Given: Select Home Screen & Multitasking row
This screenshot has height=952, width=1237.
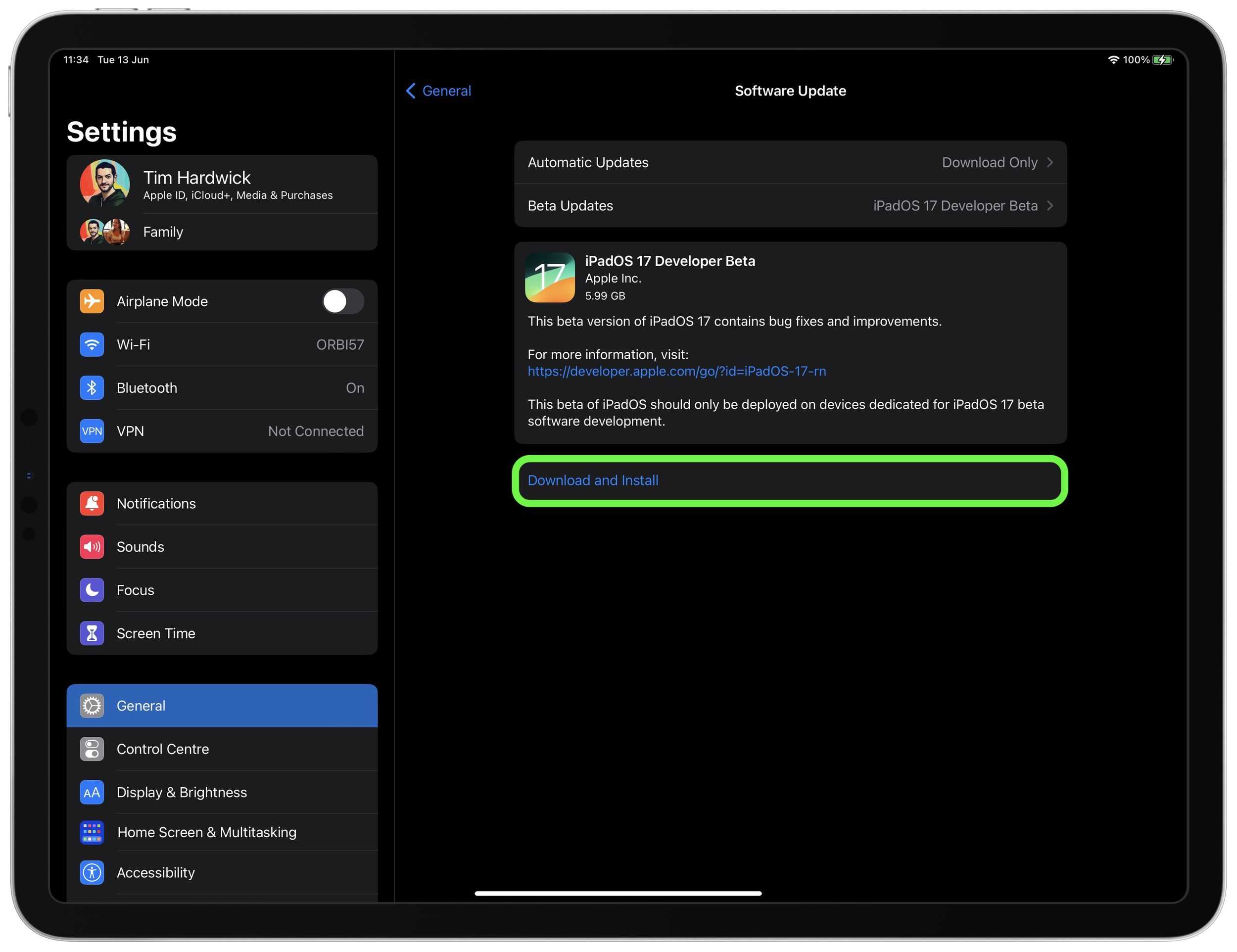Looking at the screenshot, I should tap(222, 832).
